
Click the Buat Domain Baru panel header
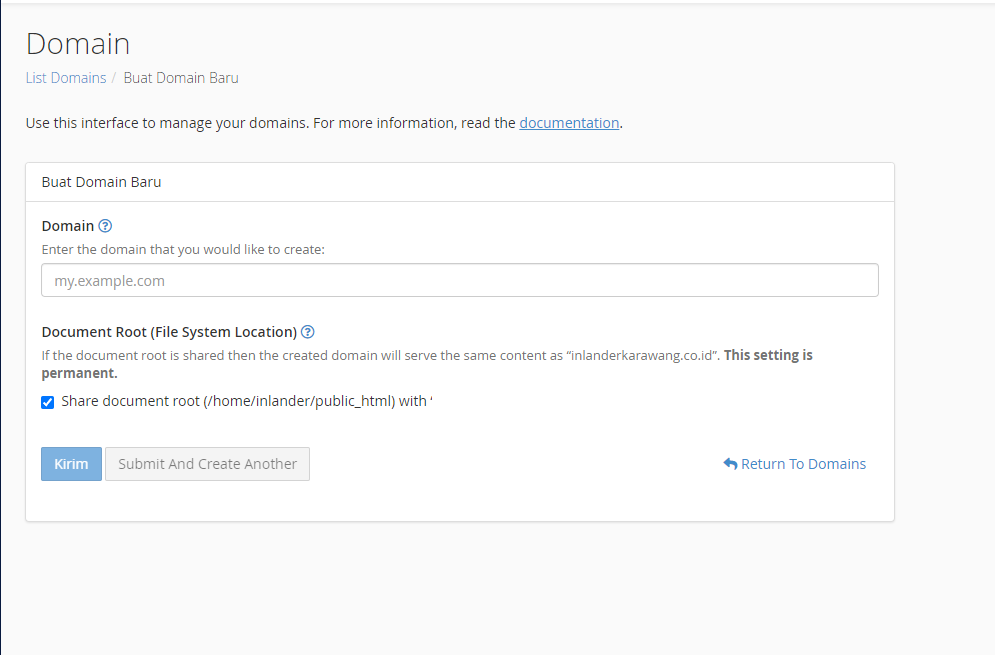pyautogui.click(x=460, y=182)
